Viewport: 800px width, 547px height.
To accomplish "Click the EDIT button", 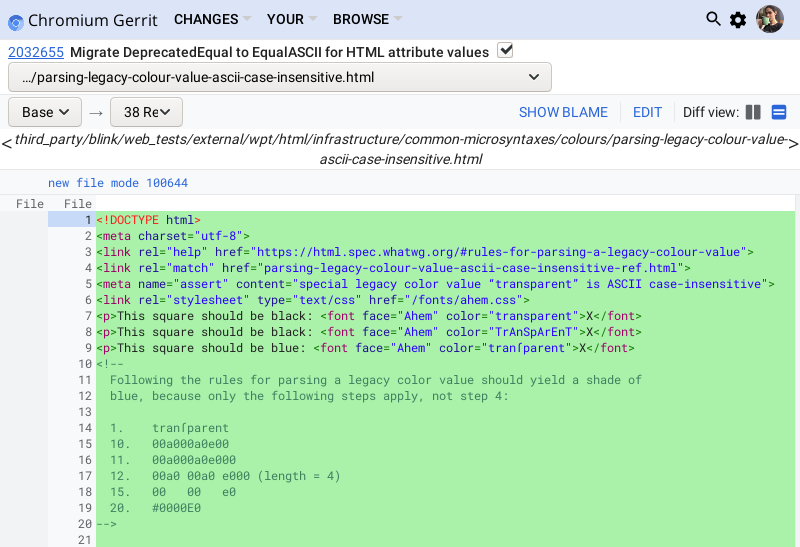I will 647,112.
